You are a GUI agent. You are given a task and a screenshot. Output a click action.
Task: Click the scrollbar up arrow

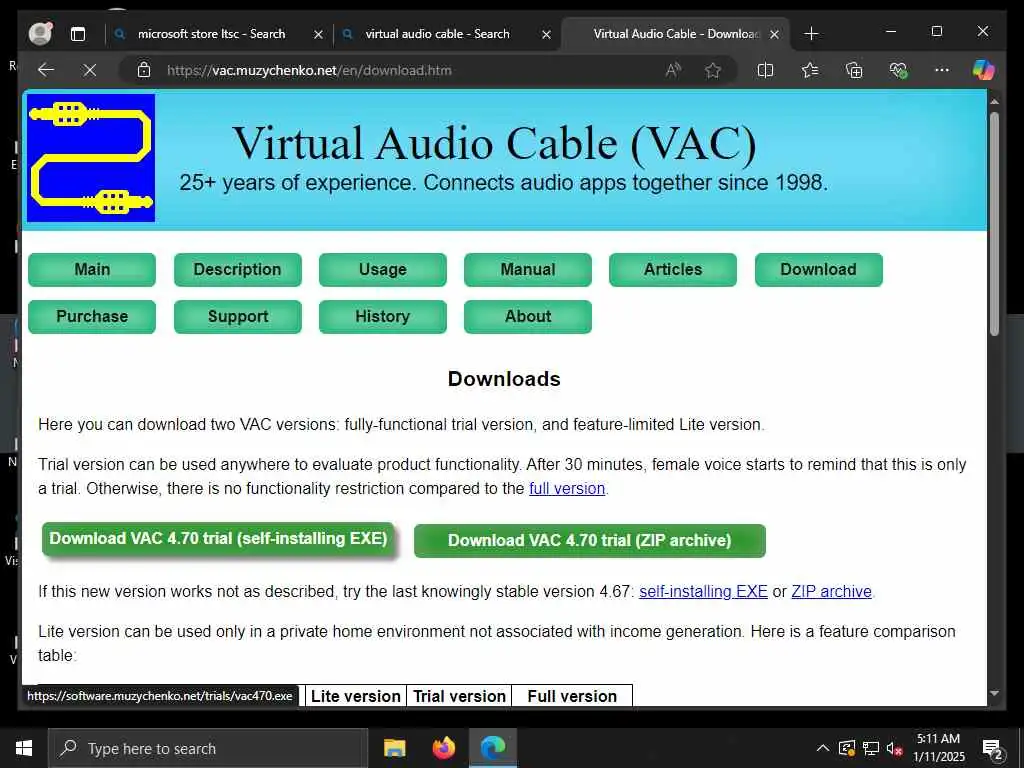click(x=994, y=101)
